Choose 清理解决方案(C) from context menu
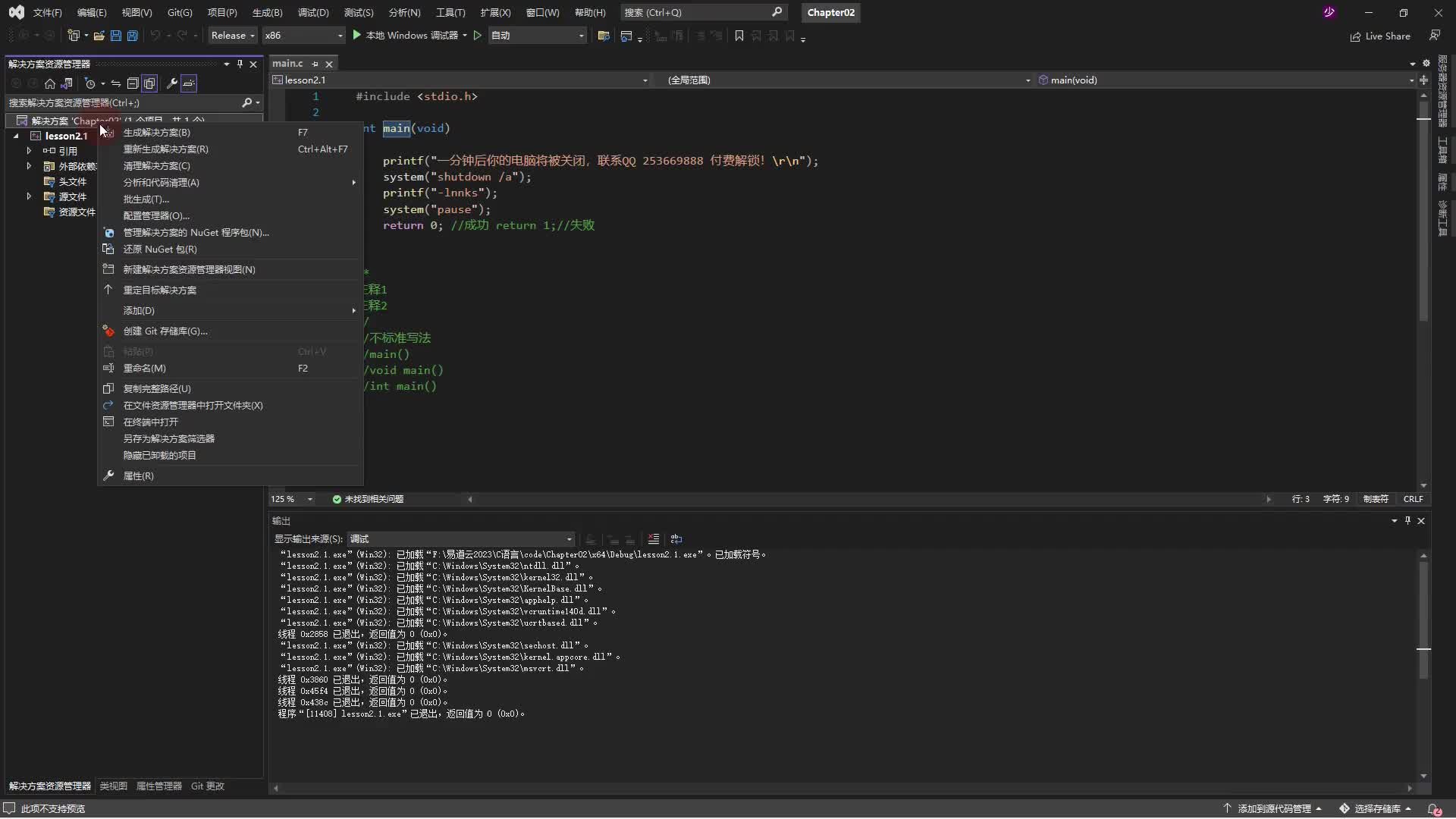This screenshot has width=1456, height=819. click(231, 165)
